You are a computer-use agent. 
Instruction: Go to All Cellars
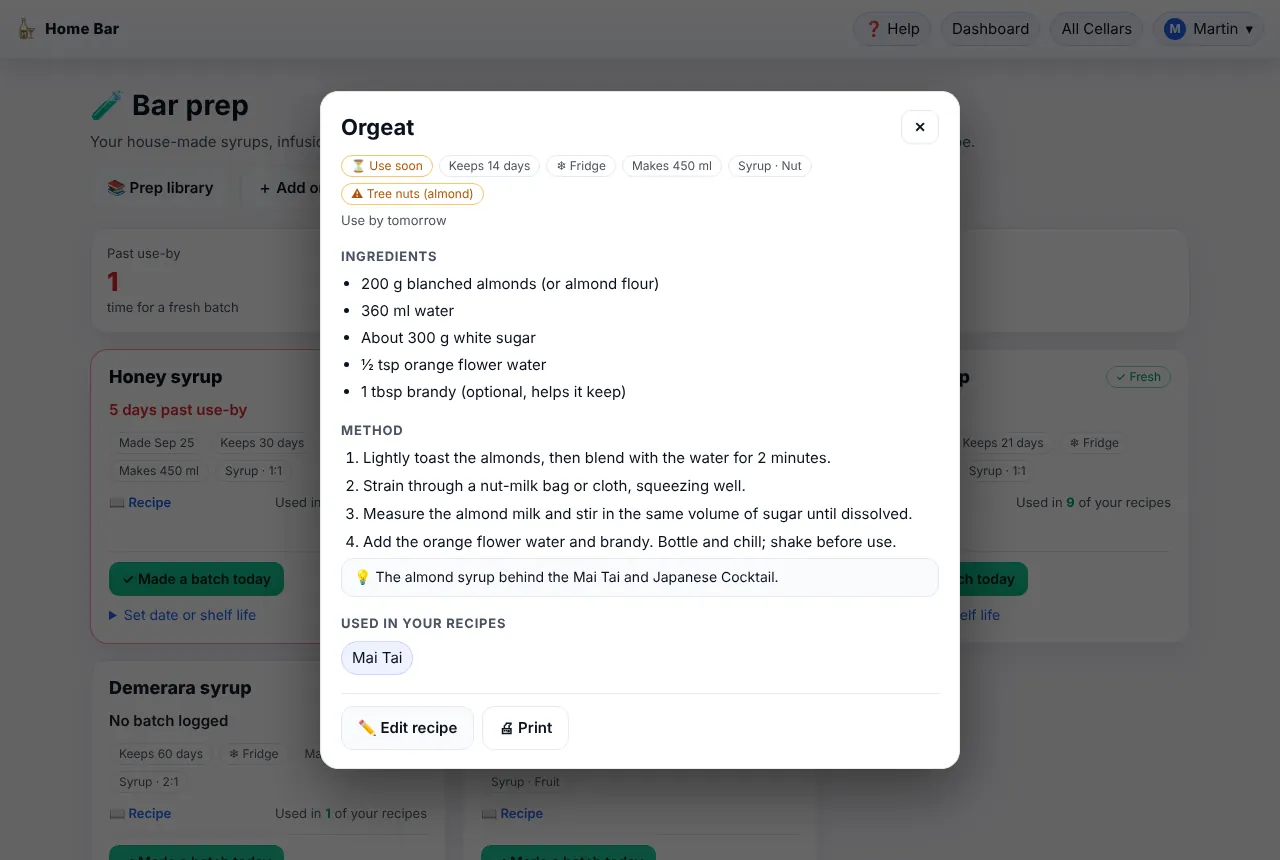point(1096,29)
